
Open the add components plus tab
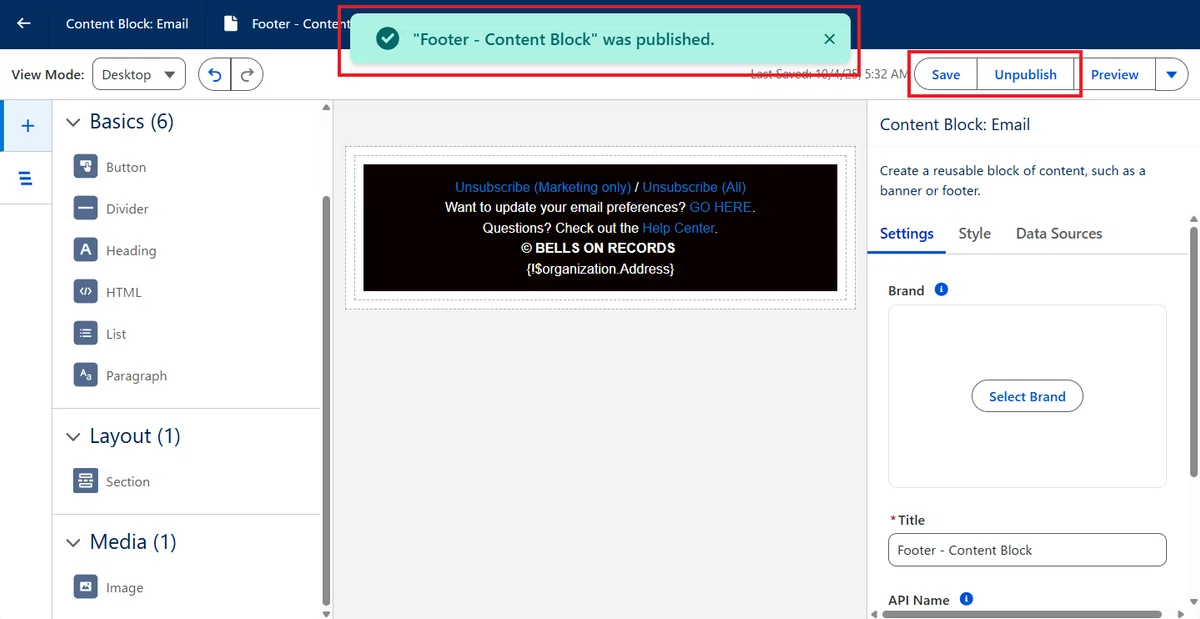point(27,125)
